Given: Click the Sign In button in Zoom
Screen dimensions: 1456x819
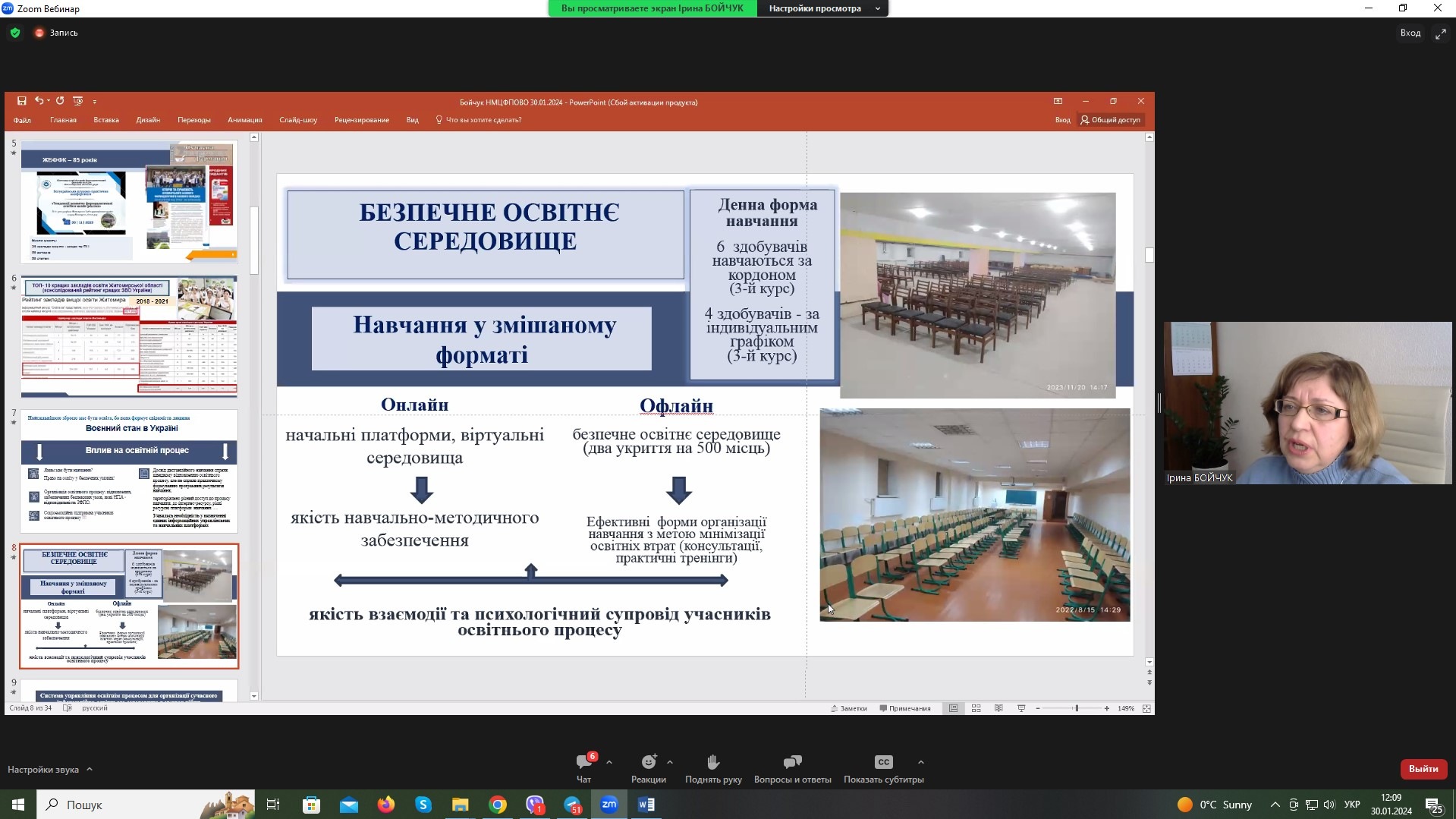Looking at the screenshot, I should [1410, 33].
